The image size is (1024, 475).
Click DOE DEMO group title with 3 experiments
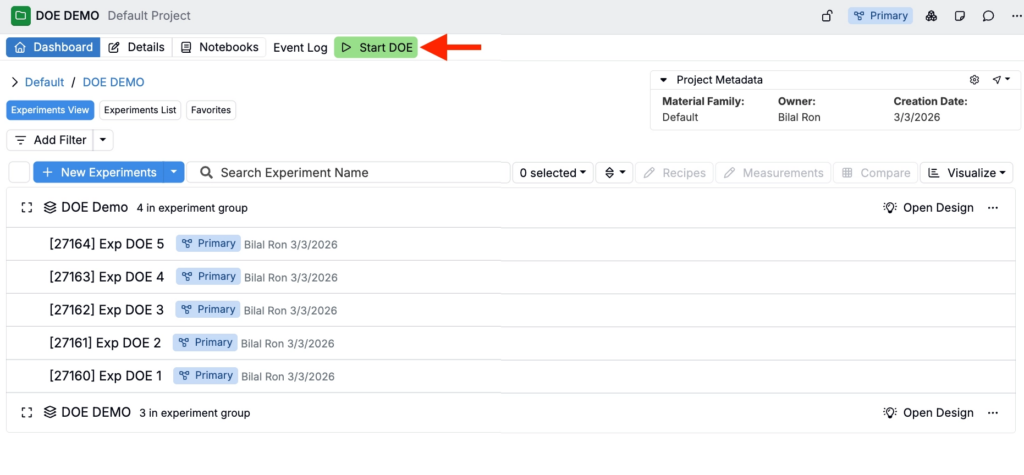pyautogui.click(x=96, y=413)
